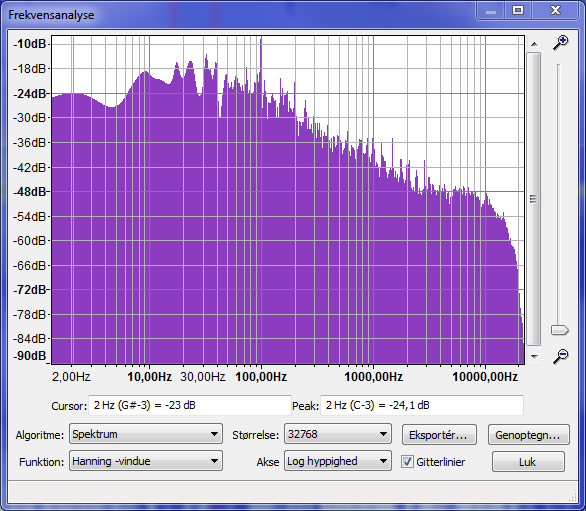Click the Frekvensanalyse window title

click(51, 15)
